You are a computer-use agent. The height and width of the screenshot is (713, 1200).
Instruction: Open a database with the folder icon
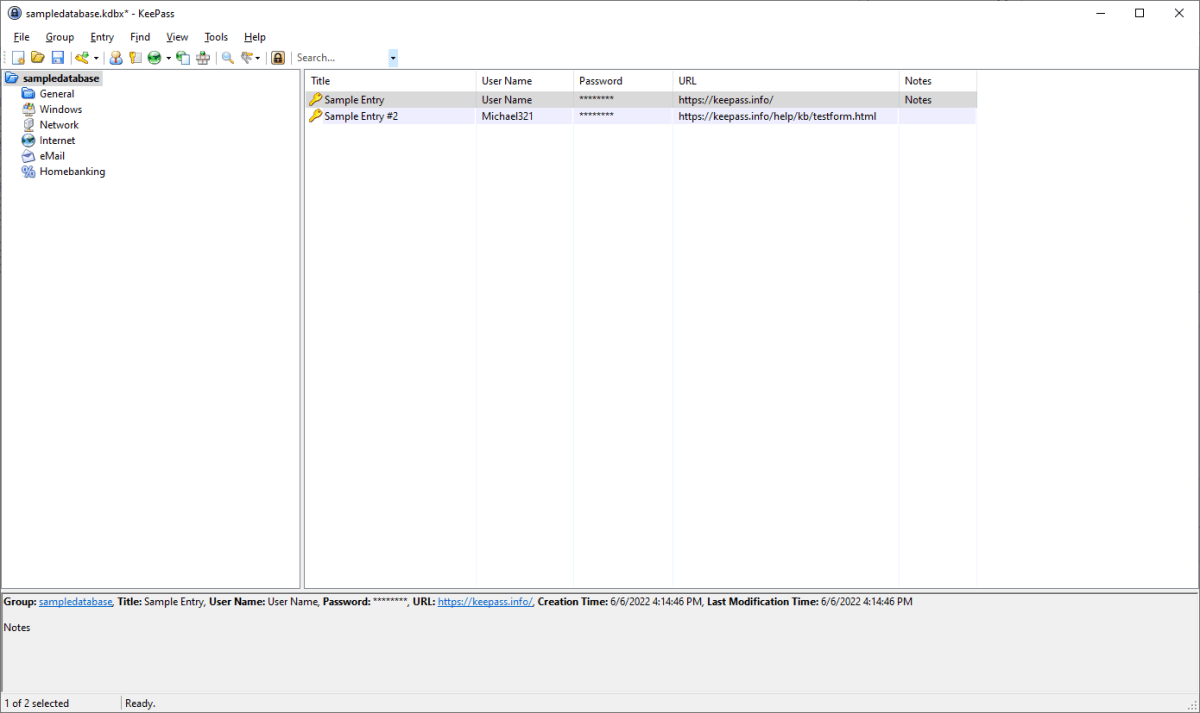click(x=37, y=57)
